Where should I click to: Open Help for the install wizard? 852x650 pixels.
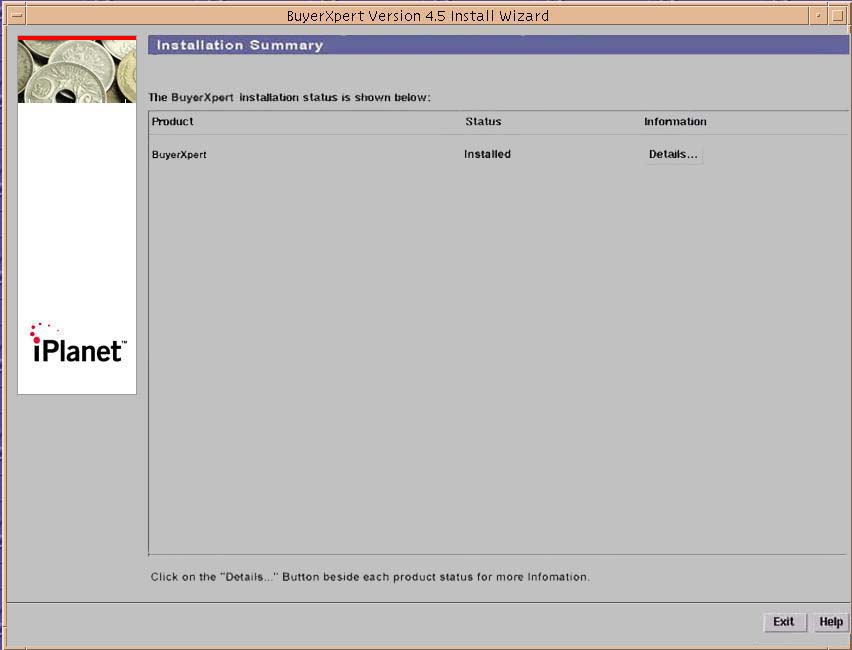(x=831, y=622)
